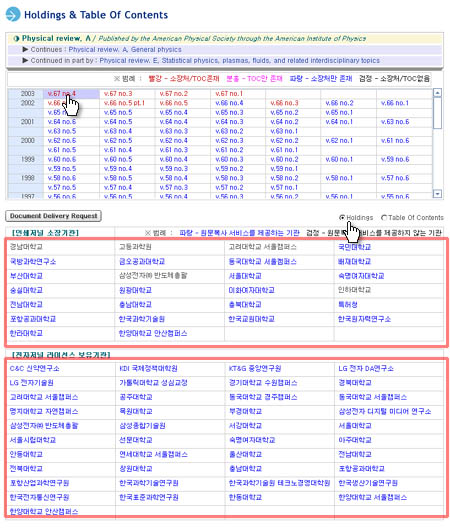Open issue v.61 no.3

pos(173,150)
